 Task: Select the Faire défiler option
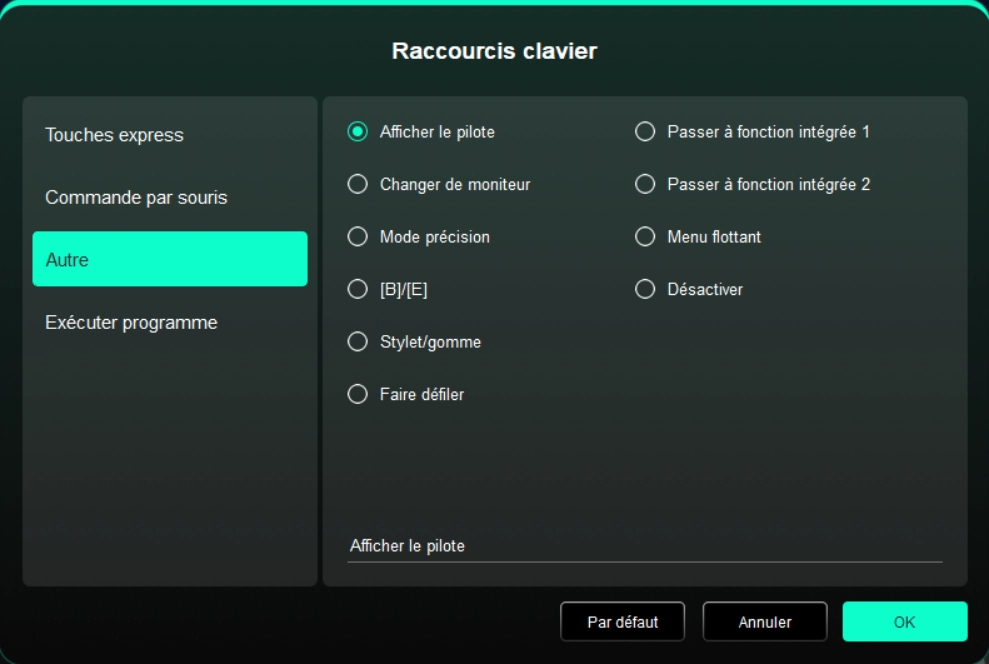point(357,394)
